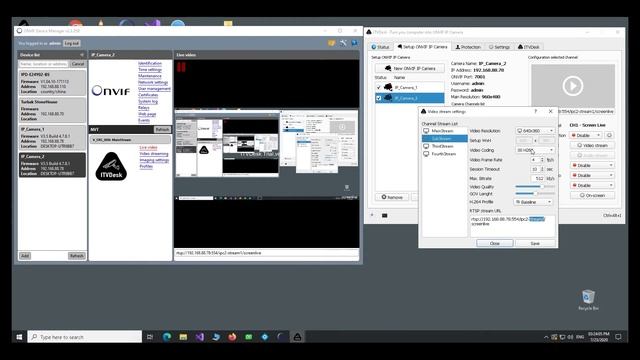Launch Microsoft Edge from taskbar

click(x=167, y=337)
